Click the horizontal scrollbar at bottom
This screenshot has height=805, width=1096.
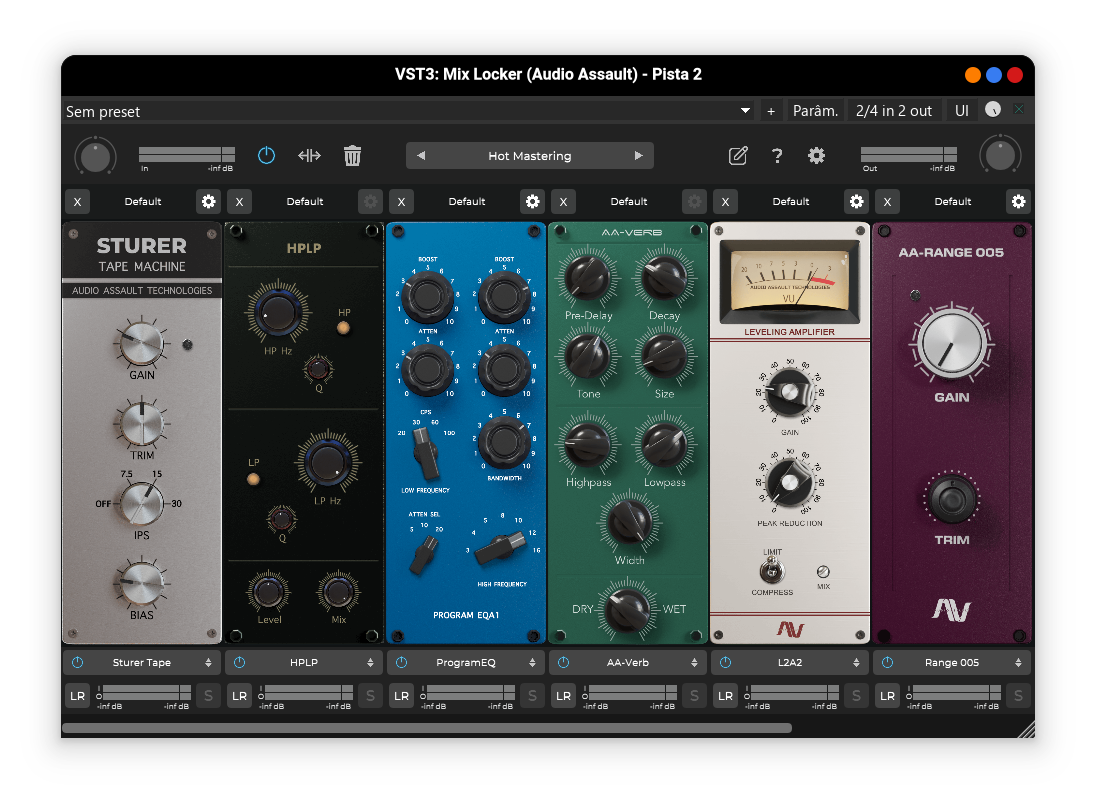click(x=427, y=728)
